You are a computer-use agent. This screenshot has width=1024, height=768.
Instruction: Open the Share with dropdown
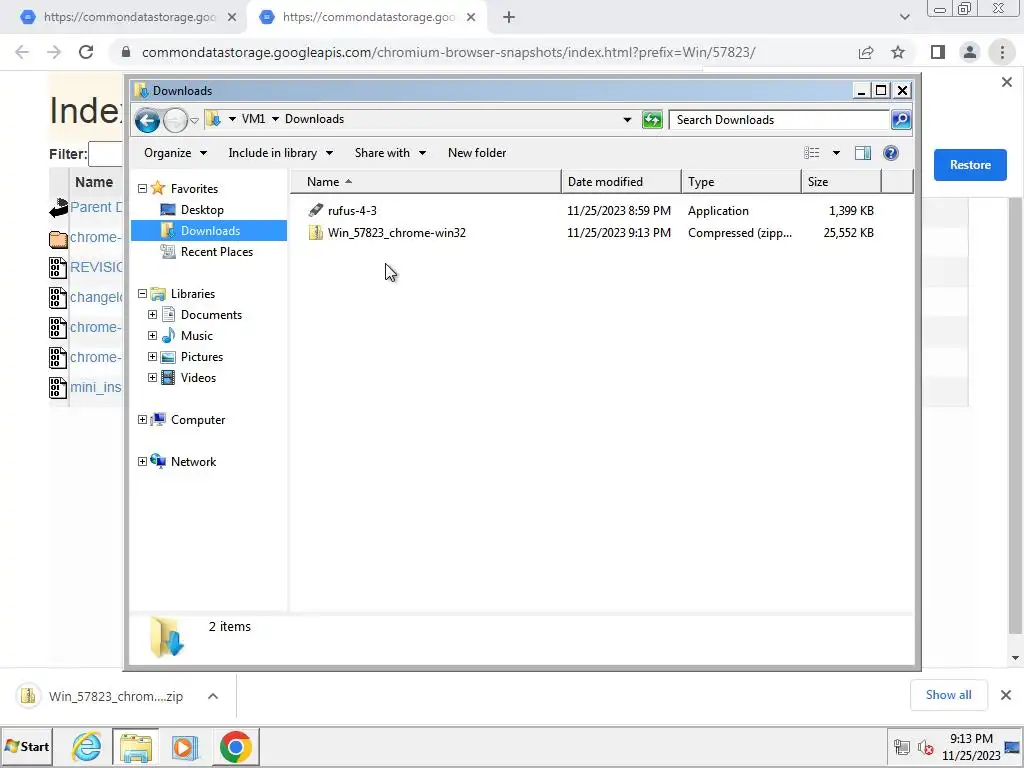tap(390, 153)
